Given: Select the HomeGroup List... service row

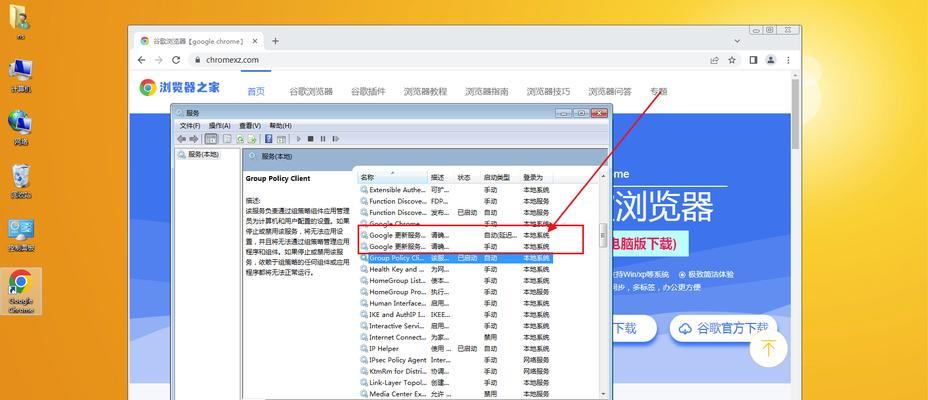Looking at the screenshot, I should 455,280.
